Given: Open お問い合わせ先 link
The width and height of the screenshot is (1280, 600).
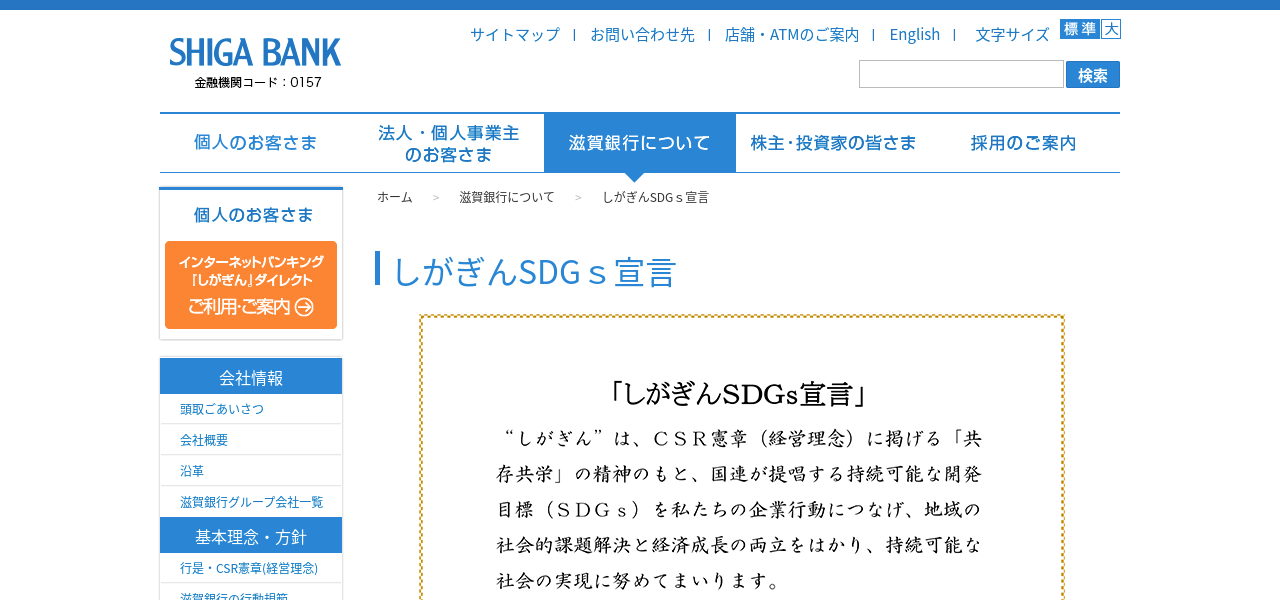Looking at the screenshot, I should [x=642, y=34].
